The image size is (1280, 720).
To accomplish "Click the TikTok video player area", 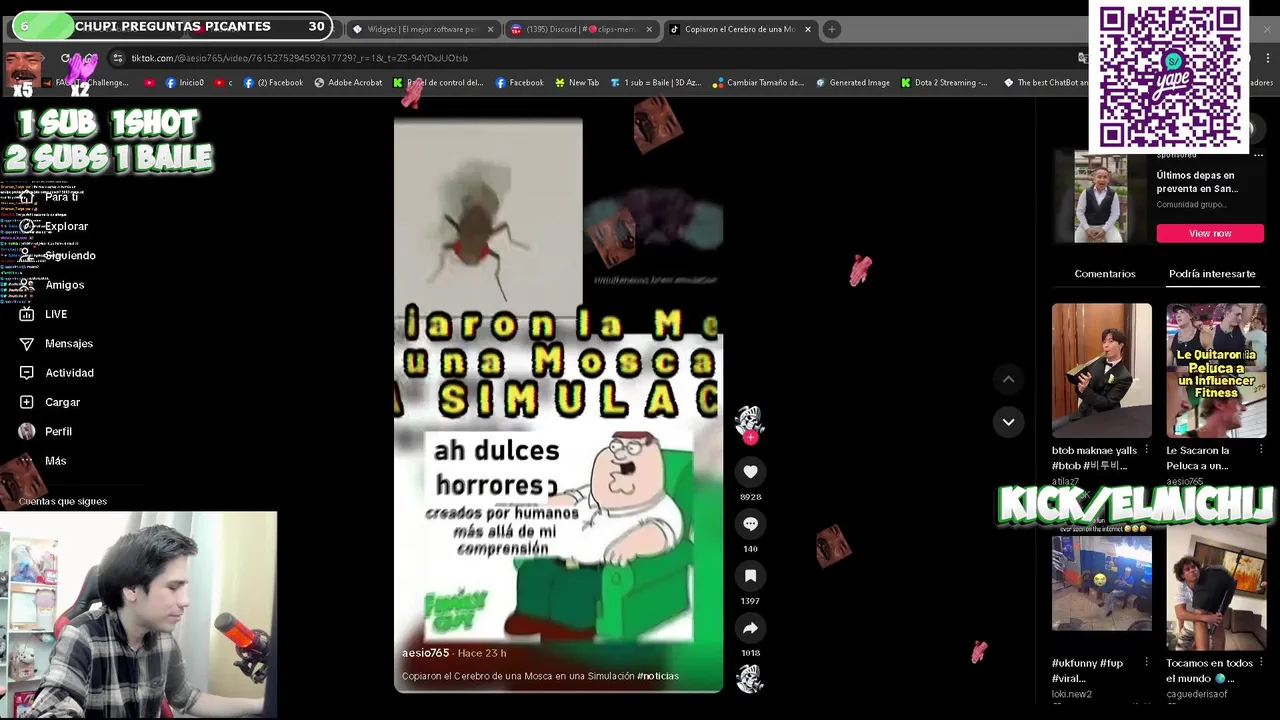I will click(x=558, y=405).
